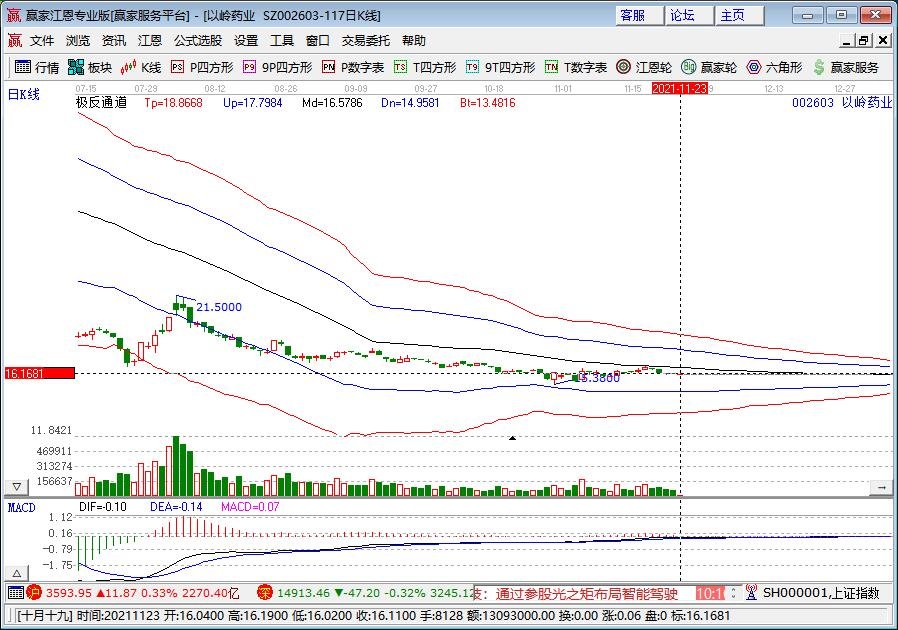Open T四方形 tool
The height and width of the screenshot is (630, 898).
425,68
